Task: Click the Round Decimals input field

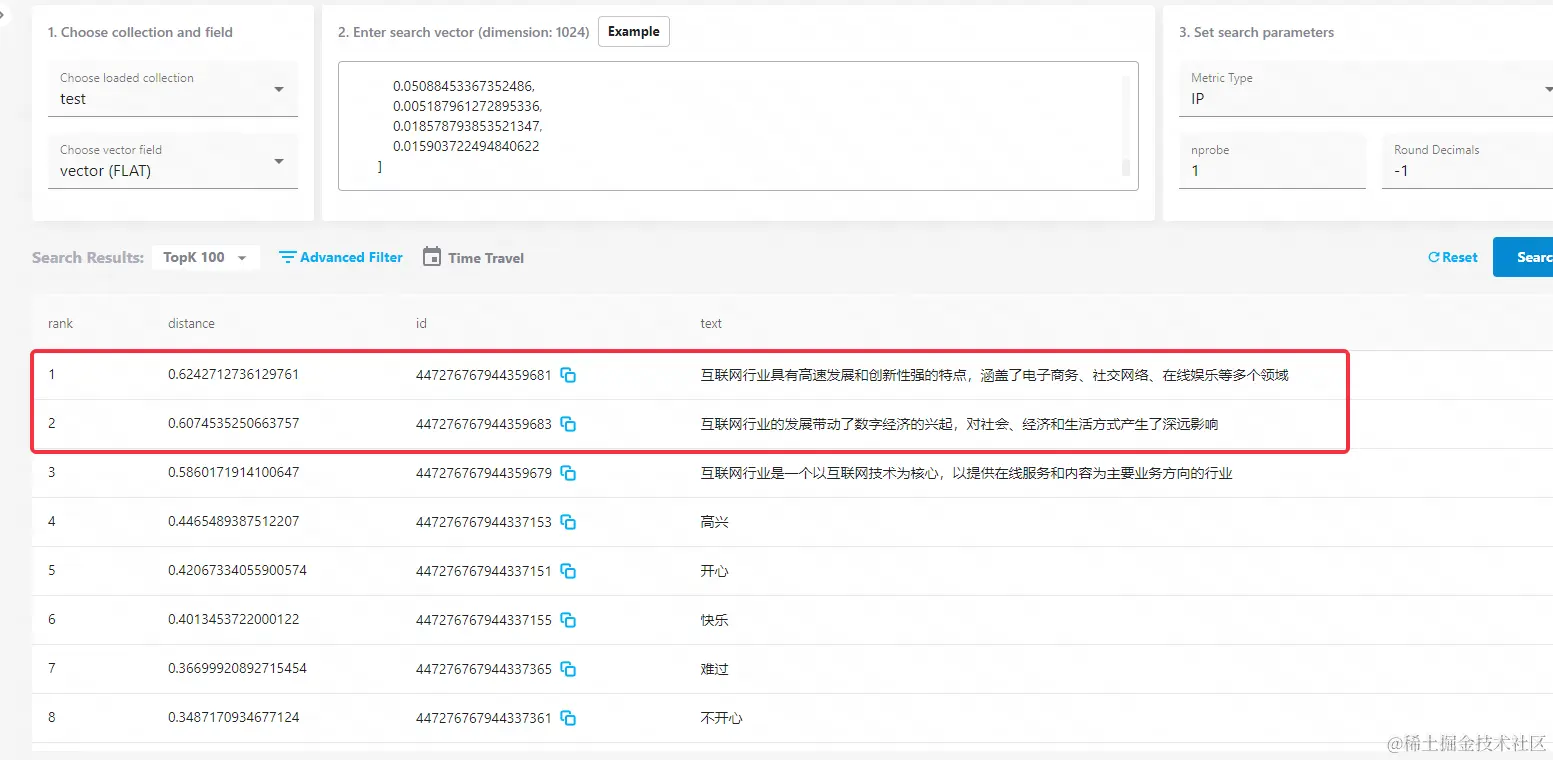Action: tap(1467, 161)
